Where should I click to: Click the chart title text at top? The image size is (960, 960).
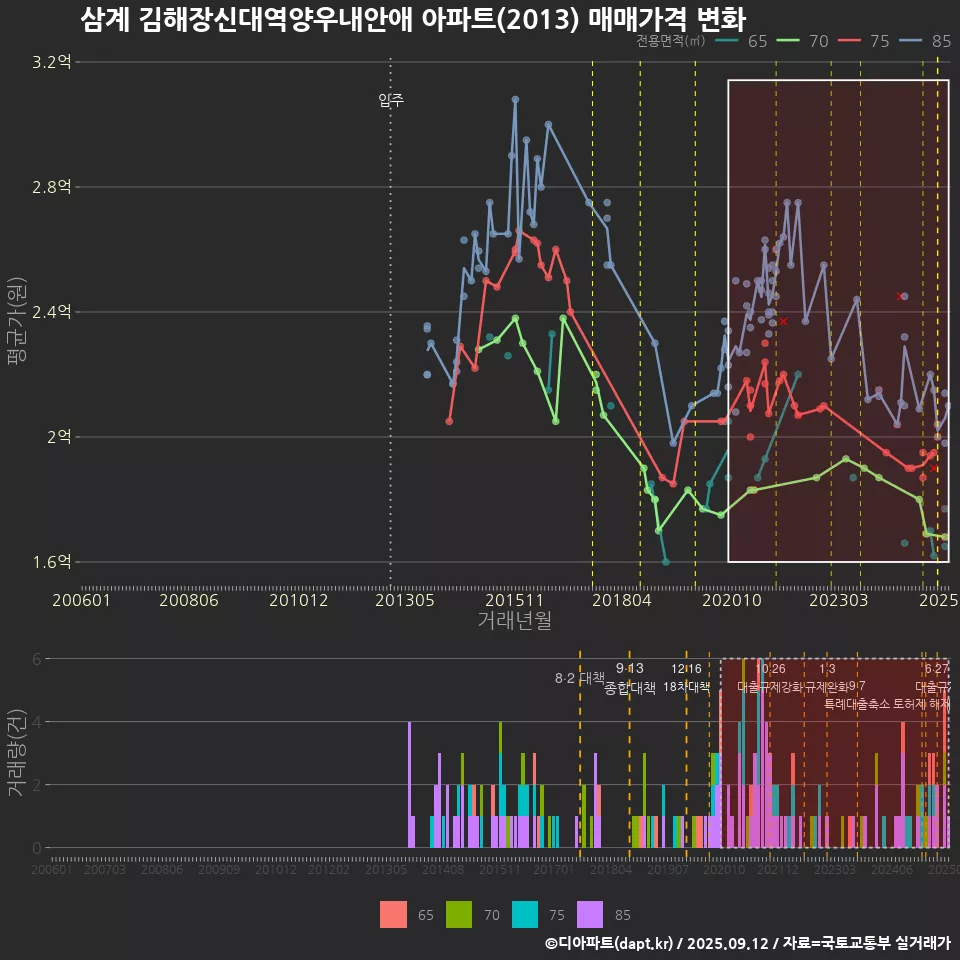pos(413,20)
